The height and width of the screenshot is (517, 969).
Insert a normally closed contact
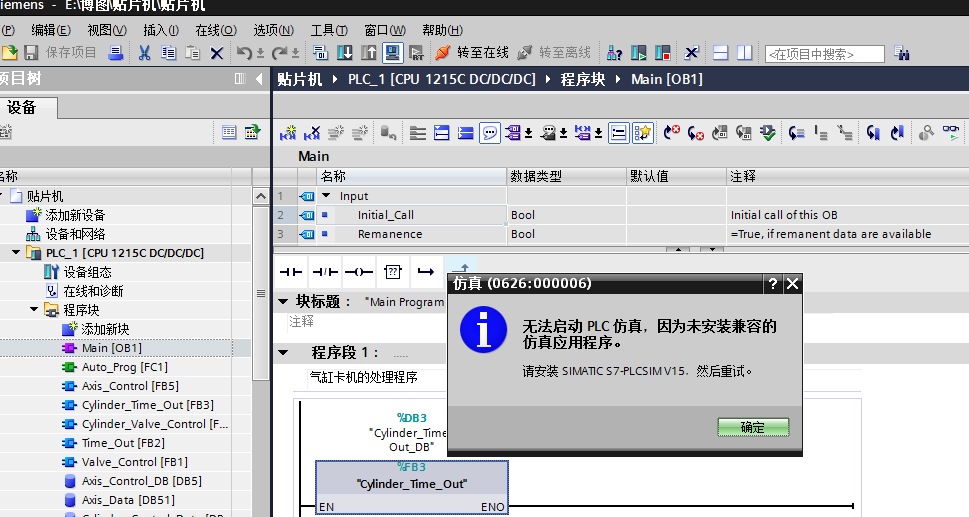pyautogui.click(x=324, y=271)
